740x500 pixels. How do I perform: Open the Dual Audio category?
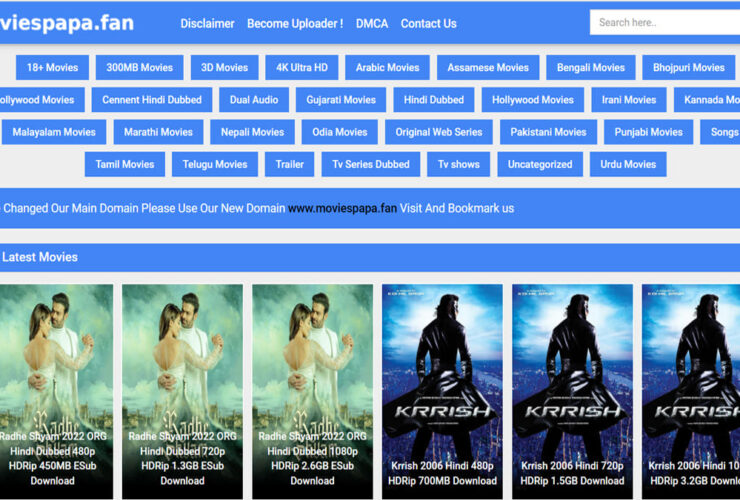click(x=254, y=100)
